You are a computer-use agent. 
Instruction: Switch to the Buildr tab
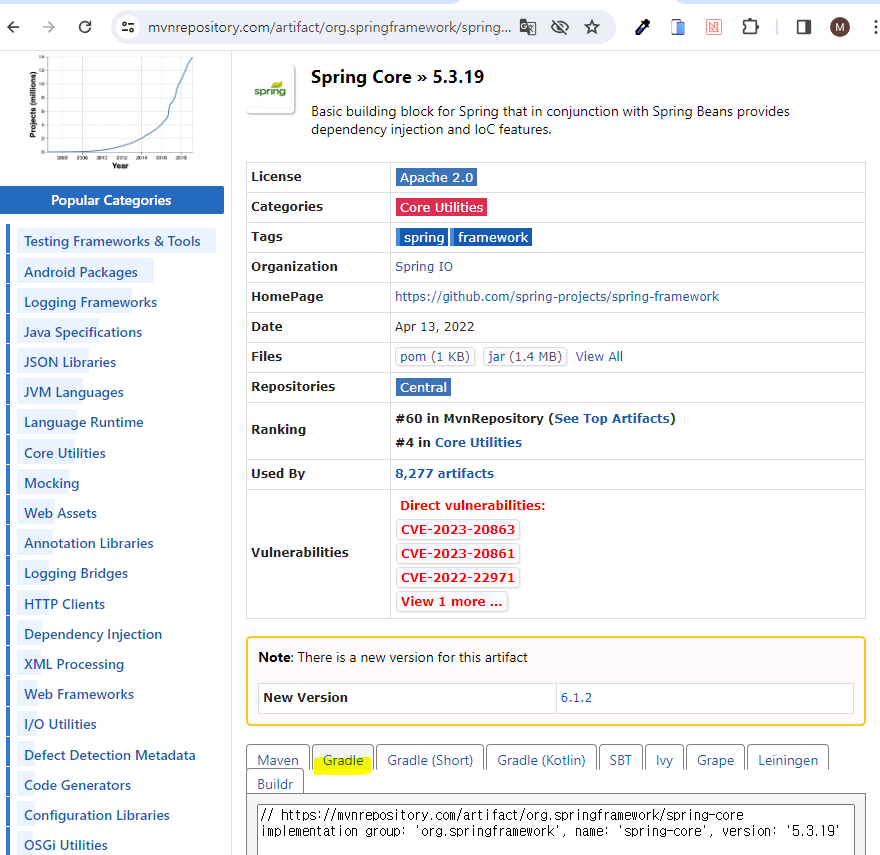click(x=275, y=784)
